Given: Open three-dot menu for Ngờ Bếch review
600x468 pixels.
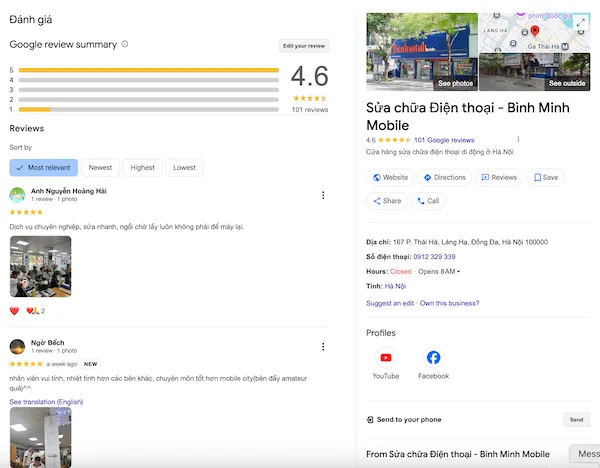Looking at the screenshot, I should pyautogui.click(x=322, y=347).
